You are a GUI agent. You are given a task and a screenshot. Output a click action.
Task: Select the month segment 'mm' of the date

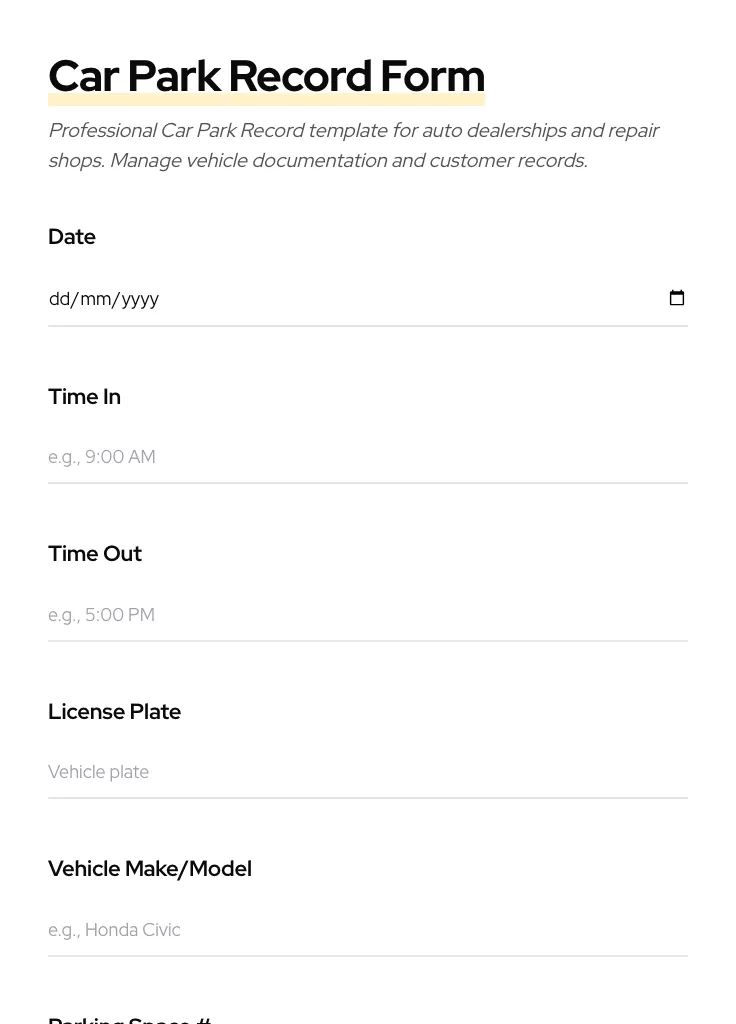(x=96, y=299)
